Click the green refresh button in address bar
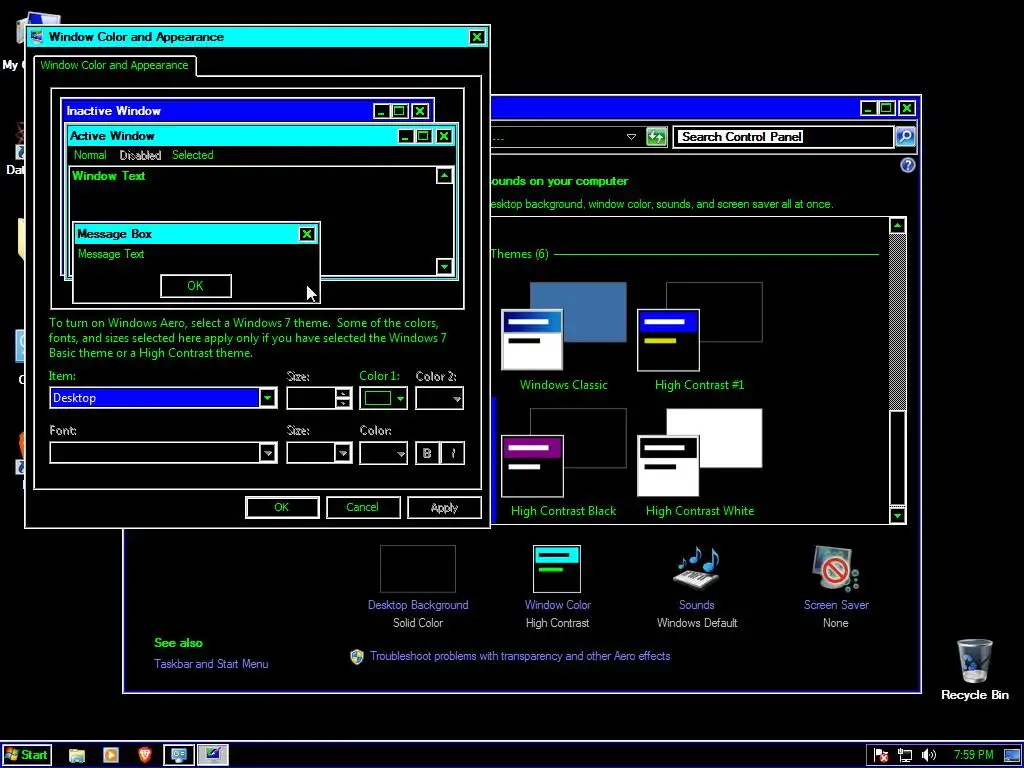Image resolution: width=1024 pixels, height=768 pixels. pyautogui.click(x=656, y=136)
